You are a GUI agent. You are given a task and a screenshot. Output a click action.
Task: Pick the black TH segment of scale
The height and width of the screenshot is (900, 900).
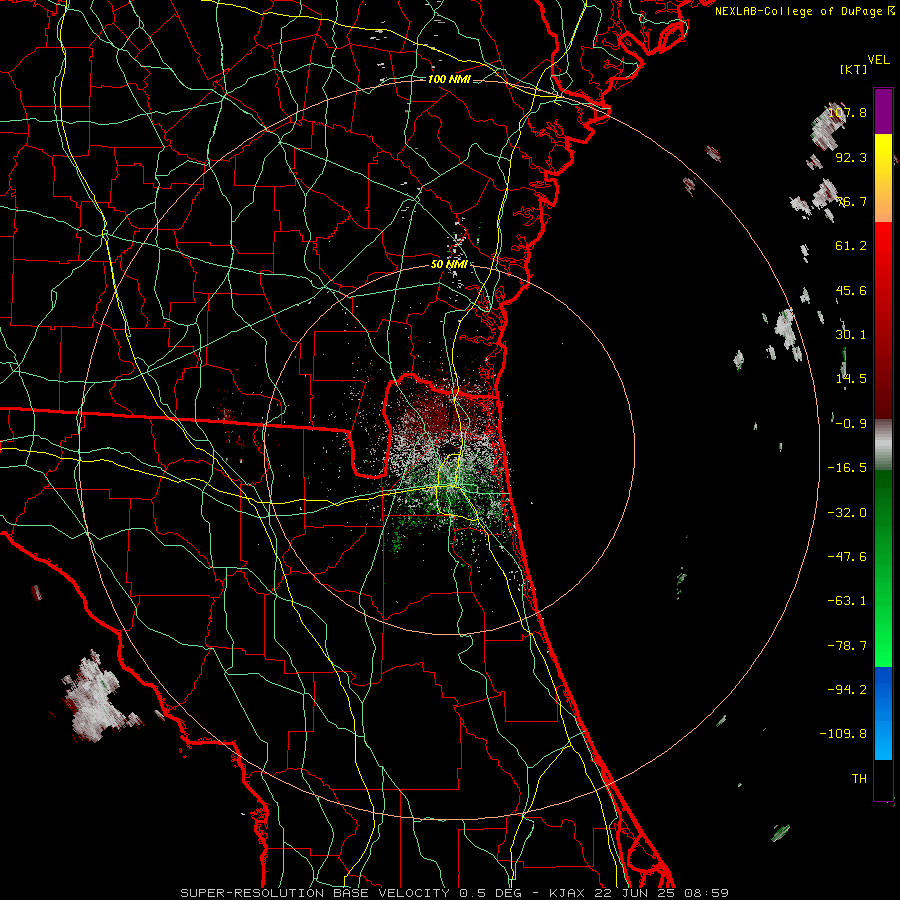tap(883, 779)
